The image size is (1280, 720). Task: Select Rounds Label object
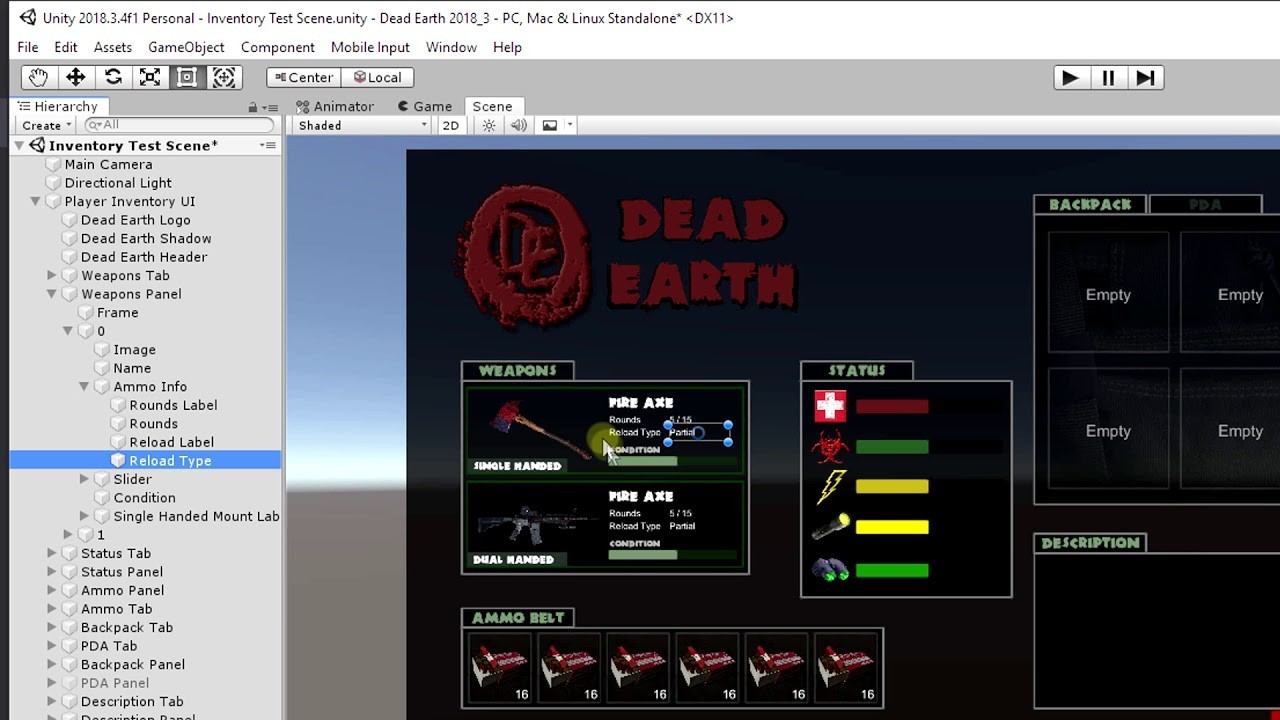173,405
